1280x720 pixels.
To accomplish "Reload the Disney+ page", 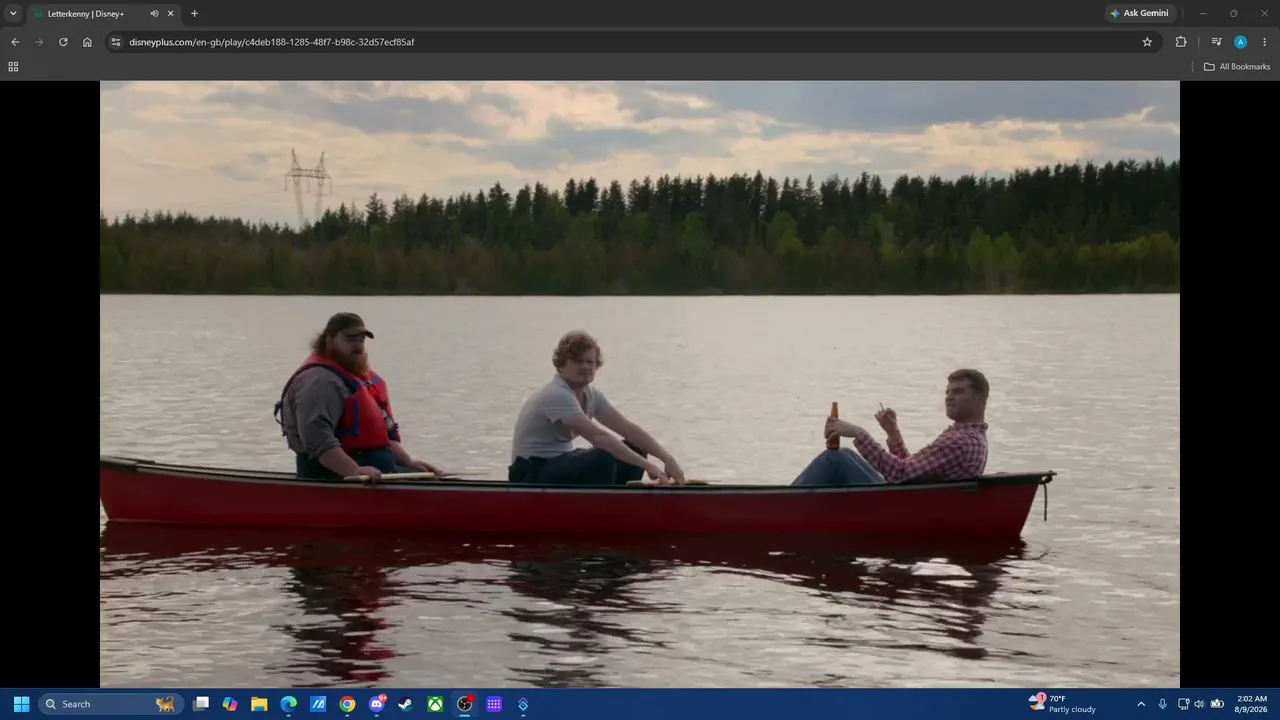I will 63,42.
